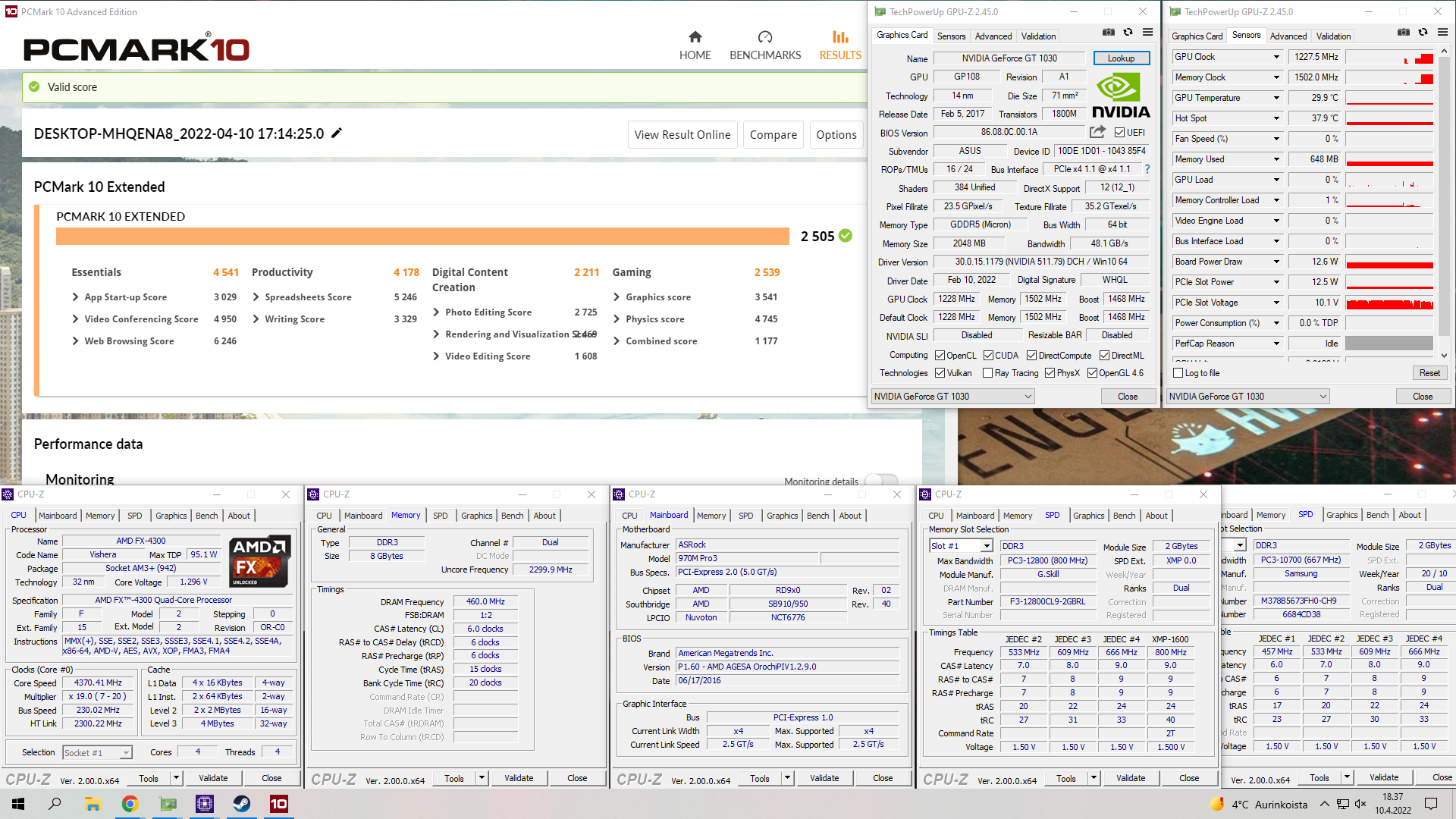
Task: Click Bus Interface question mark help
Action: pyautogui.click(x=1147, y=169)
